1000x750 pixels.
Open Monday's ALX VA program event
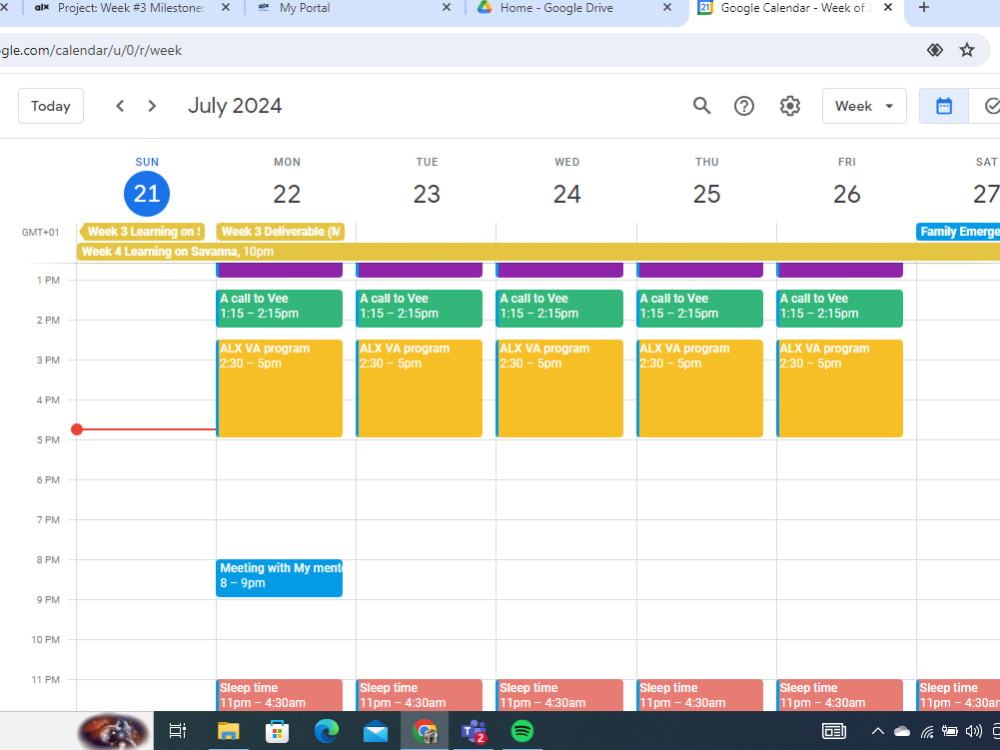[279, 388]
